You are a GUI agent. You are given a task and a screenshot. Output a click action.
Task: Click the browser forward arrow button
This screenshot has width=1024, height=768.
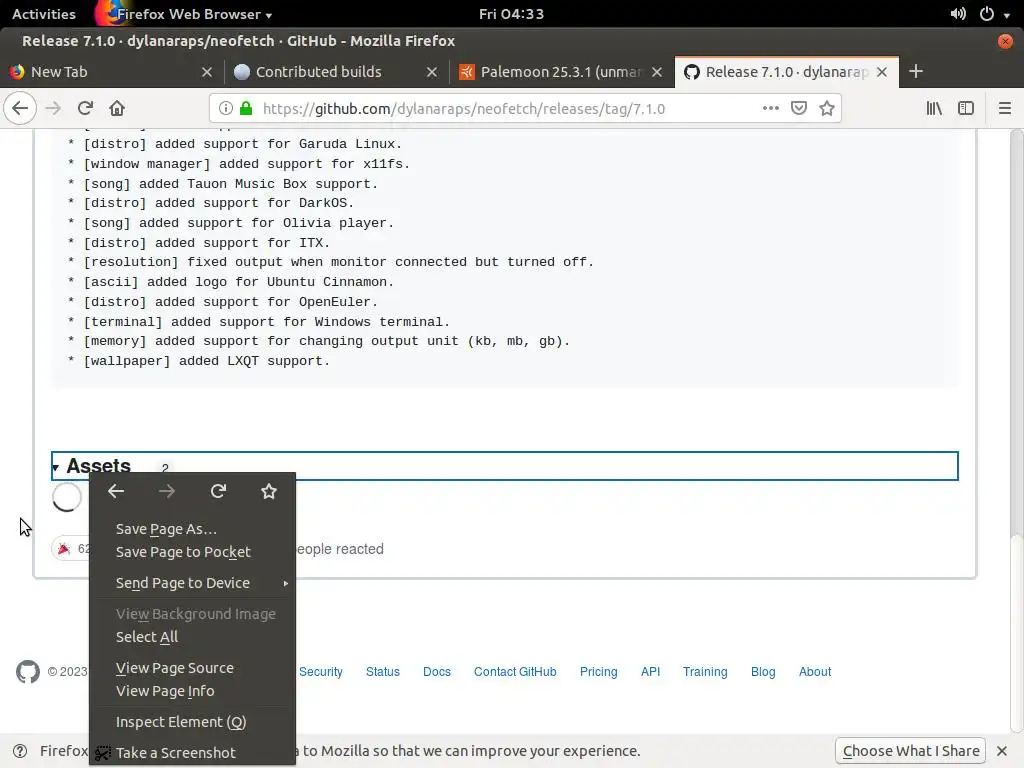pos(53,108)
